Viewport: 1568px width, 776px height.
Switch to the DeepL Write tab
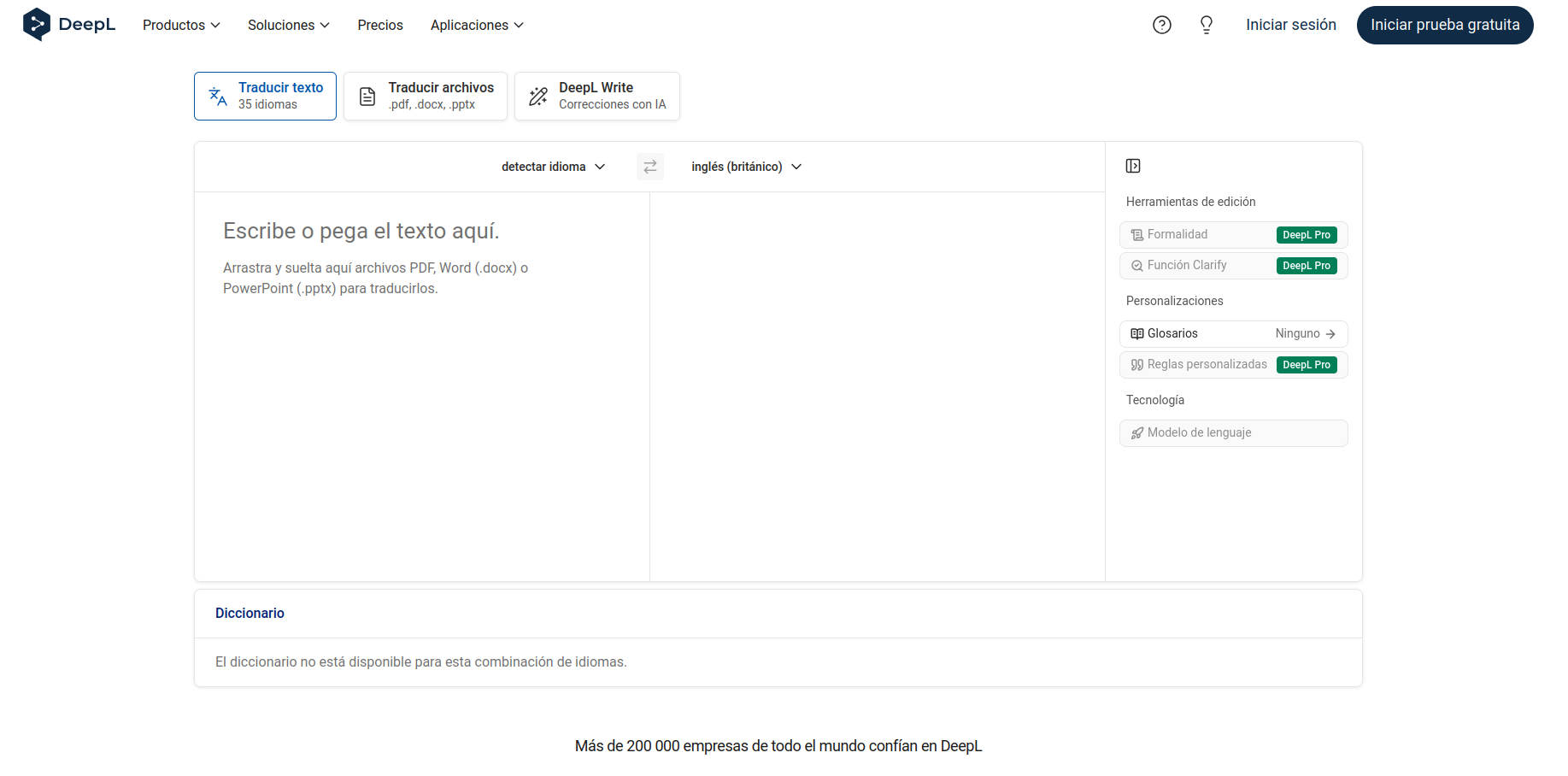pyautogui.click(x=596, y=96)
